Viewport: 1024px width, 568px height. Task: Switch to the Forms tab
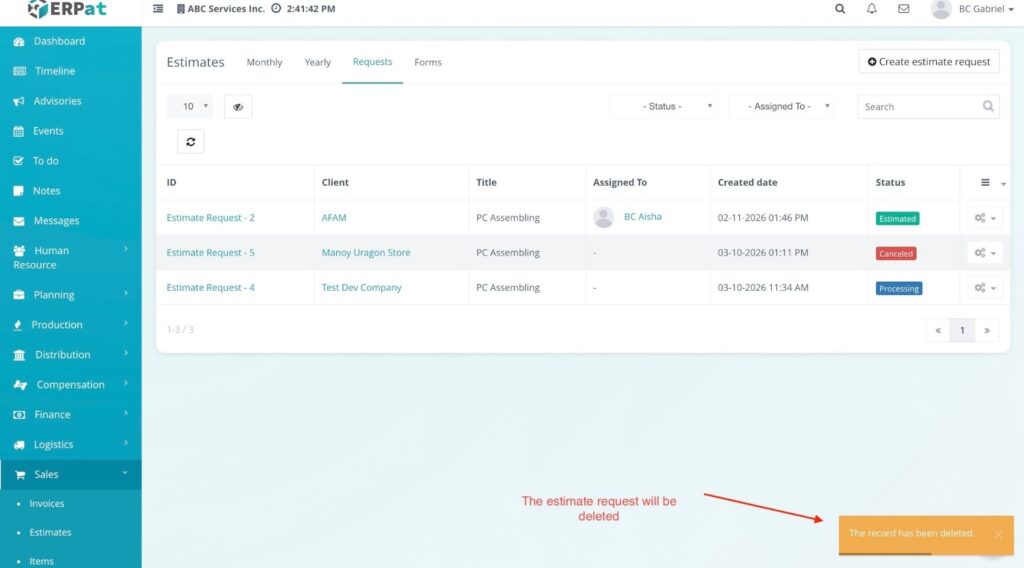[x=427, y=62]
